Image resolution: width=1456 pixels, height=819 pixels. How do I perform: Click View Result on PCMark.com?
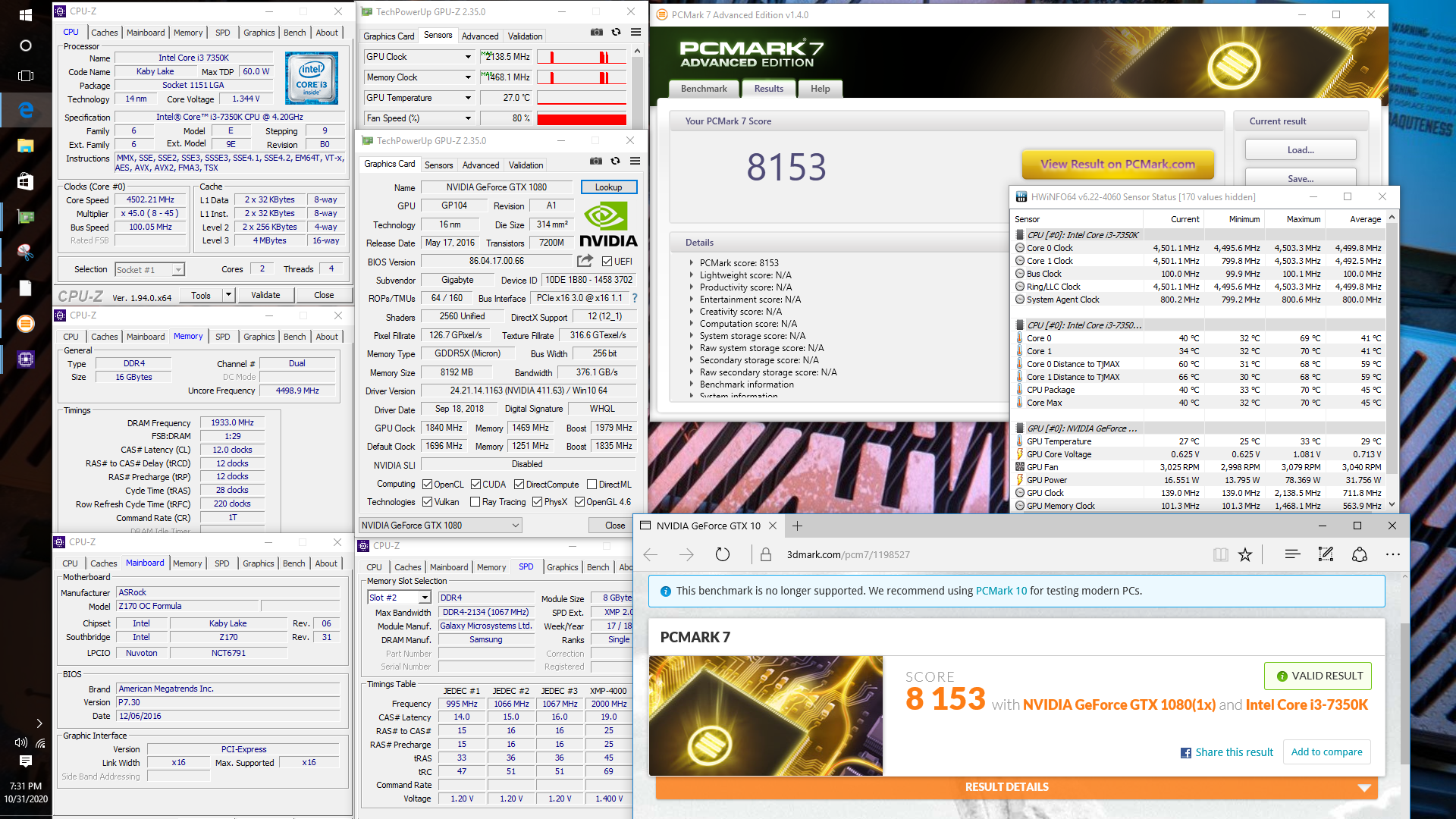click(x=1117, y=164)
